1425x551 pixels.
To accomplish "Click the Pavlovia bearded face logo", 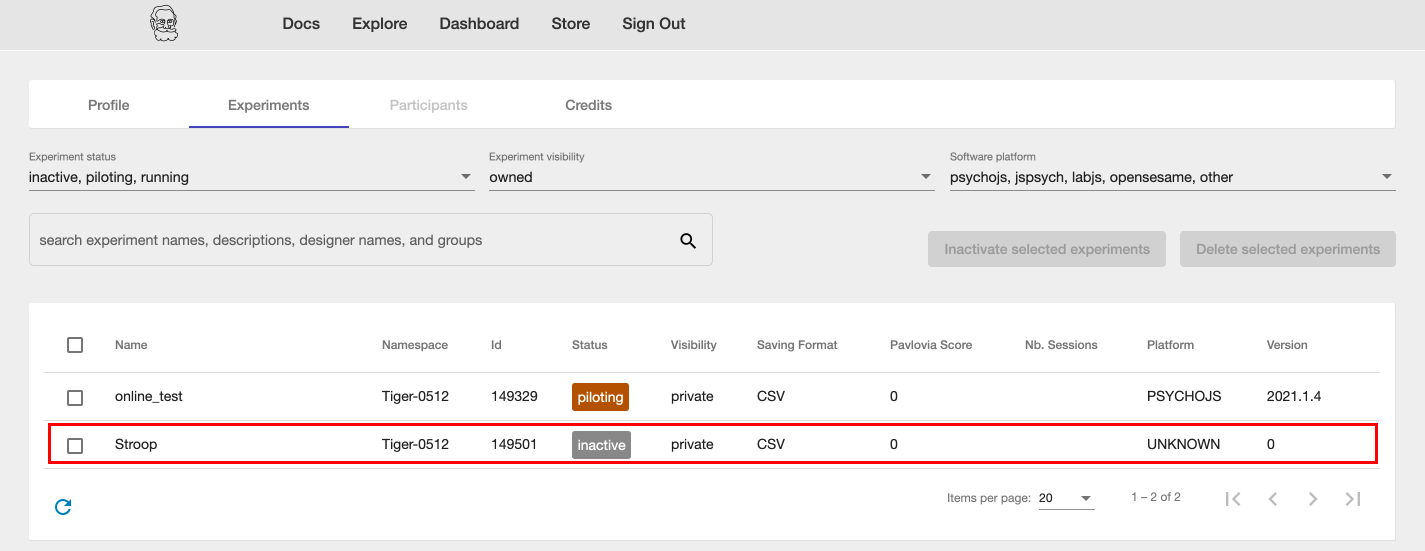I will point(163,23).
